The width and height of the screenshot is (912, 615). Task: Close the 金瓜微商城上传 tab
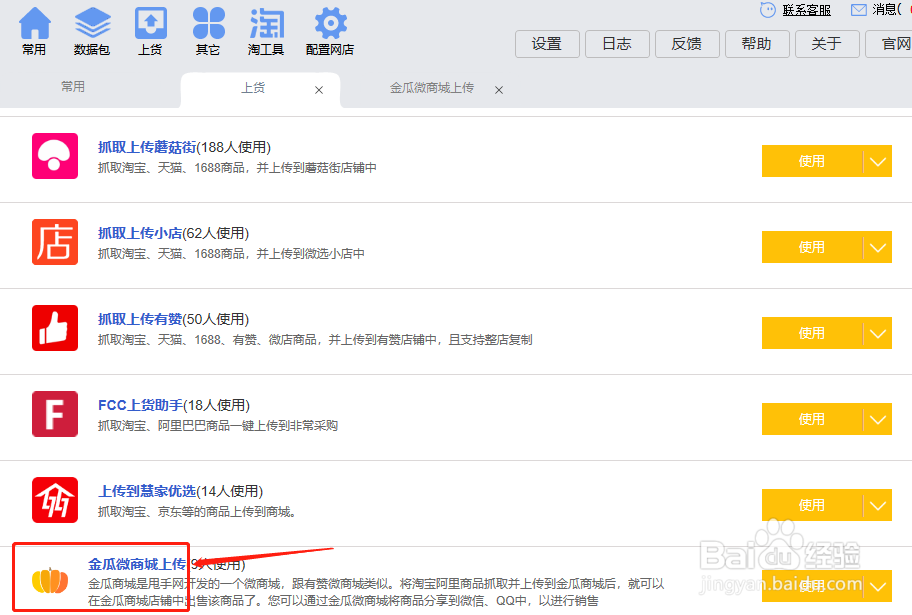(x=498, y=90)
